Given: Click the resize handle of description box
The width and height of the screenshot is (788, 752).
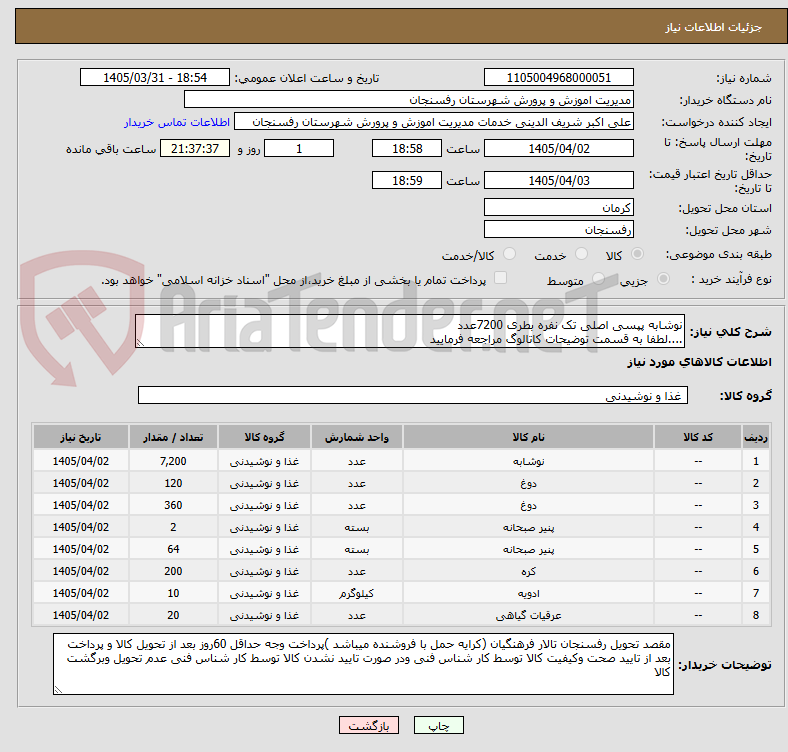Looking at the screenshot, I should [140, 343].
